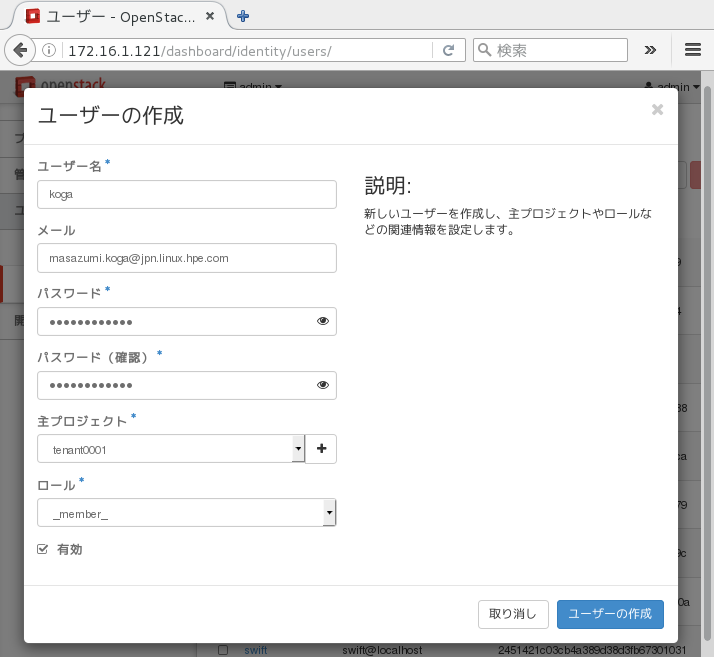Click the plus button beside 主プロジェクト
The image size is (714, 657).
click(321, 449)
